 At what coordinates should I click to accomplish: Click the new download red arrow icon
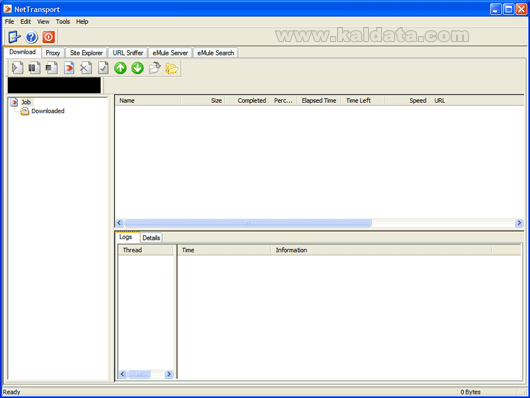click(69, 68)
